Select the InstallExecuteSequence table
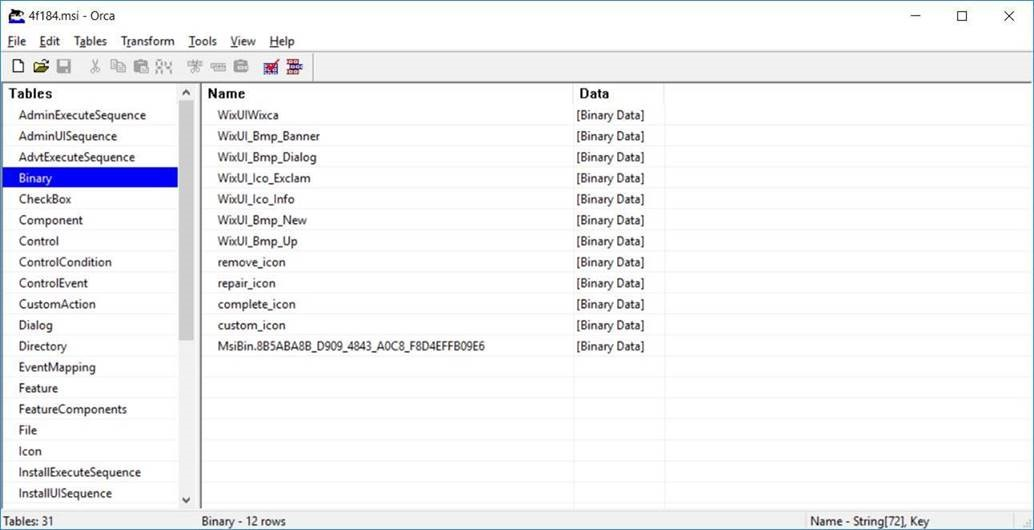This screenshot has height=530, width=1034. pyautogui.click(x=79, y=472)
